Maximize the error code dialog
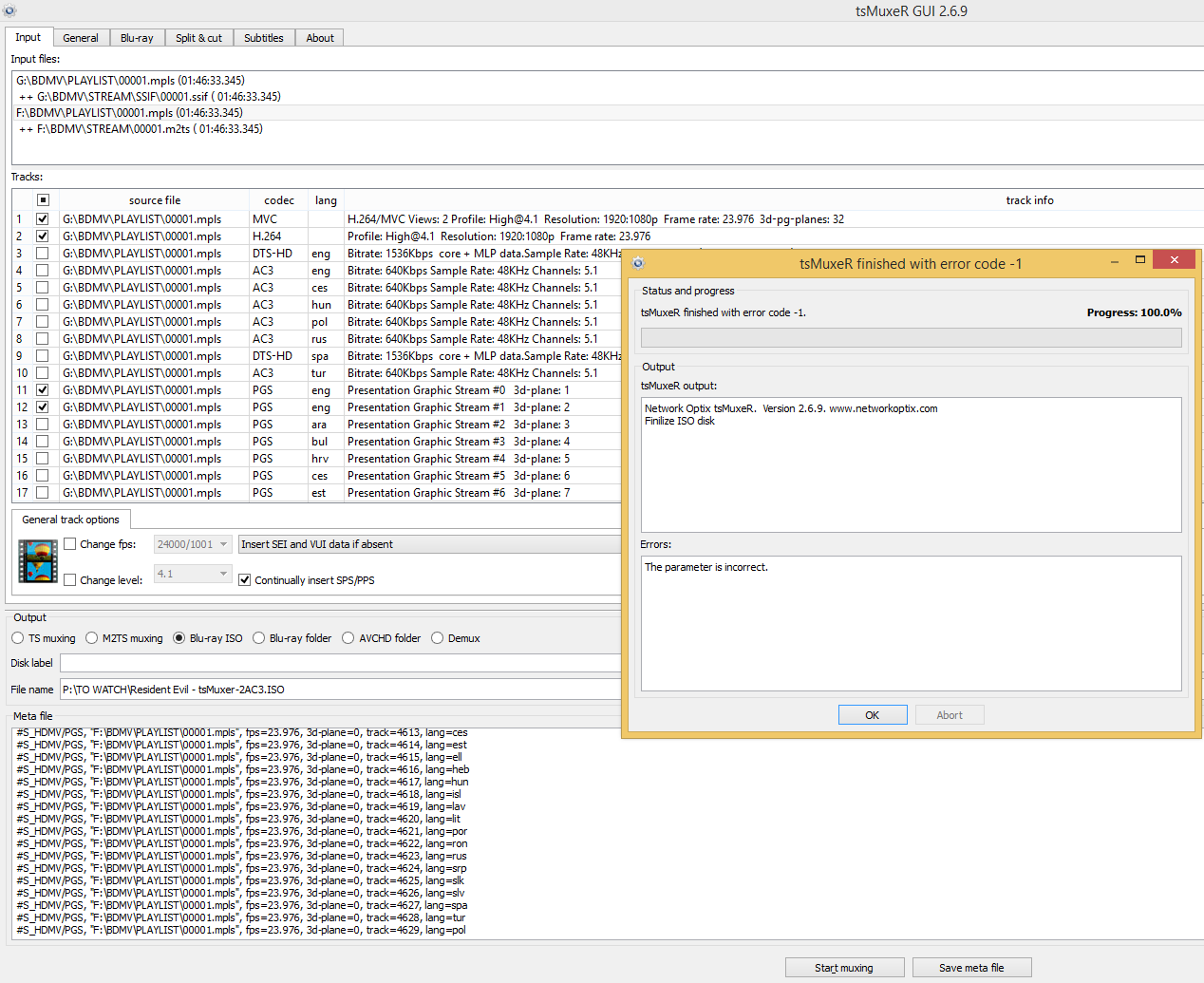The width and height of the screenshot is (1204, 983). tap(1139, 260)
